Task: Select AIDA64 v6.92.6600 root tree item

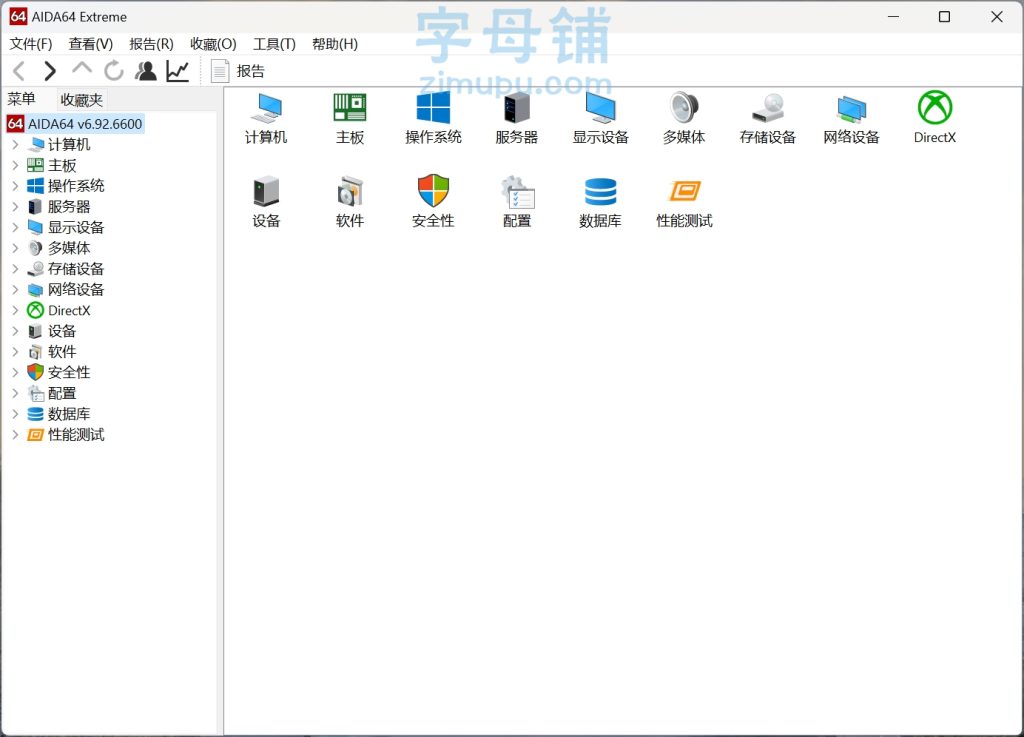Action: pyautogui.click(x=85, y=124)
